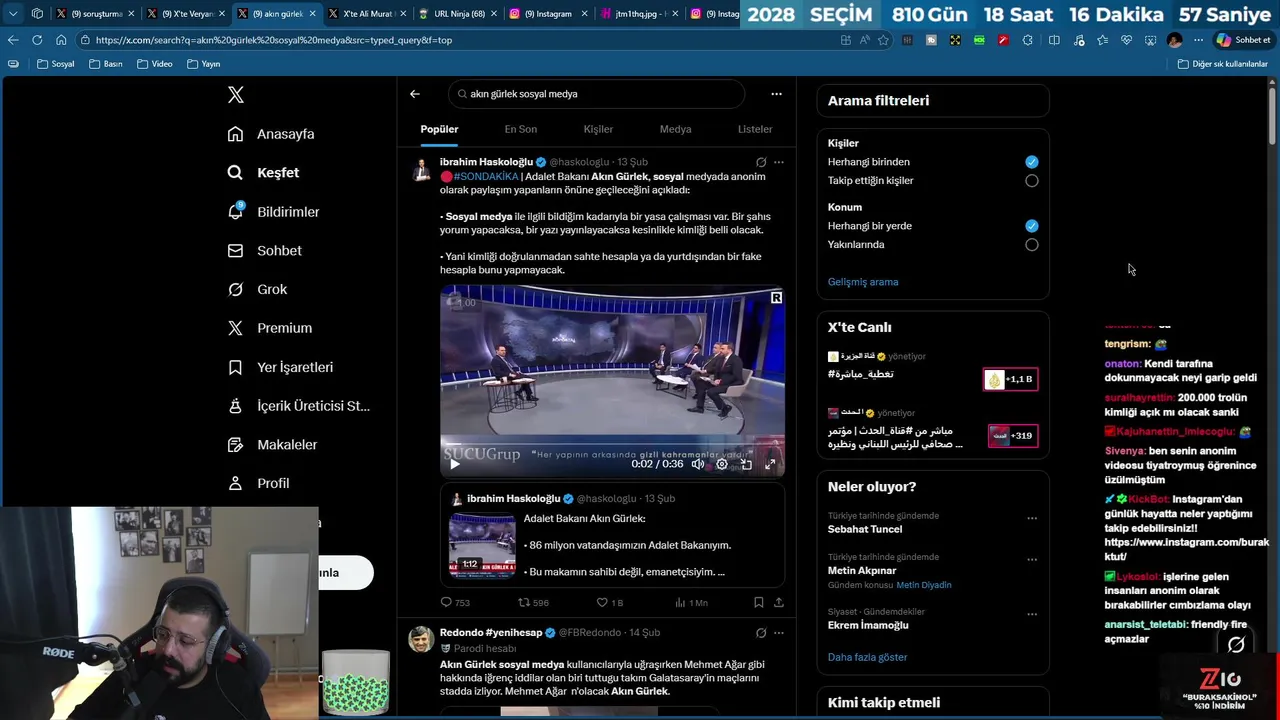The width and height of the screenshot is (1280, 720).
Task: Select Takip ettiğin kişiler radio option
Action: 1032,181
